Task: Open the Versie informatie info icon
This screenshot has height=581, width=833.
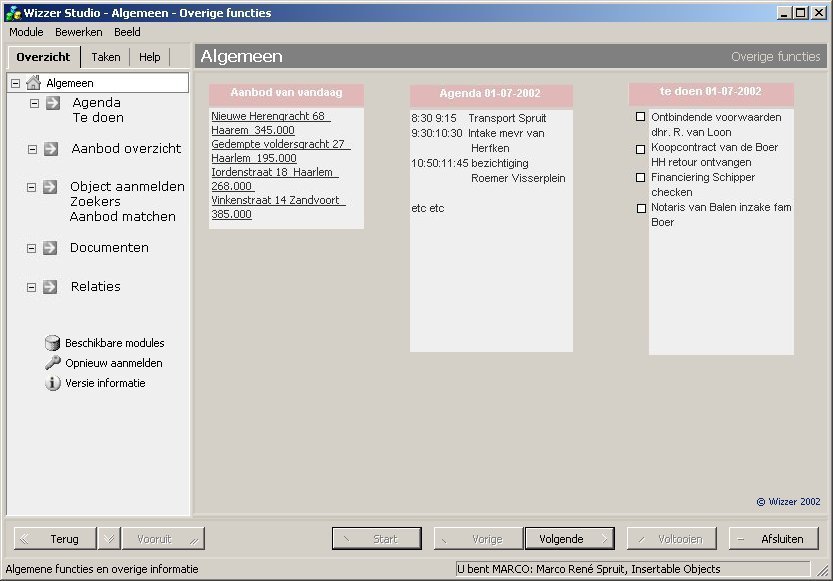Action: (53, 383)
